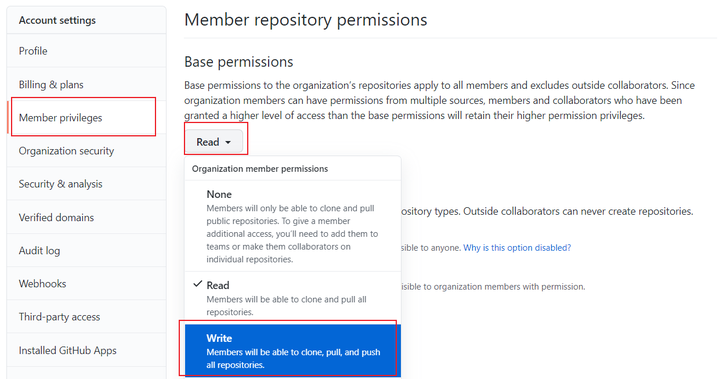Go to Billing & plans
Screen dimensions: 720x379
pyautogui.click(x=86, y=85)
